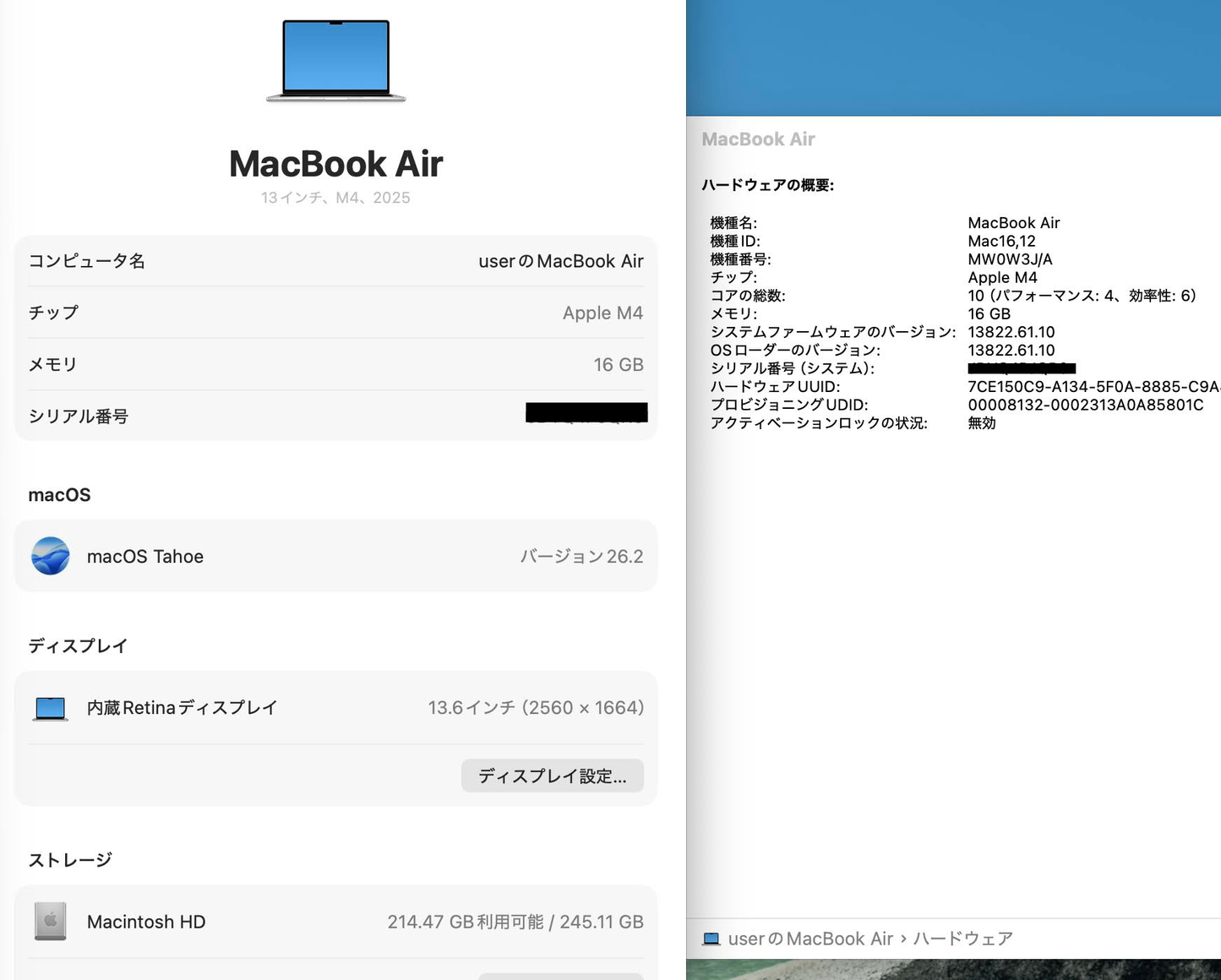Click the ハードウェアUUID: label
The height and width of the screenshot is (980, 1221).
click(x=776, y=387)
